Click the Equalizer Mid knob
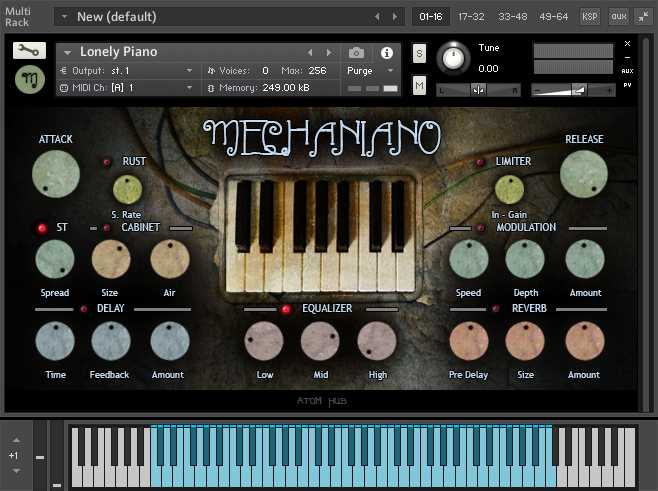The height and width of the screenshot is (491, 658). pos(320,341)
